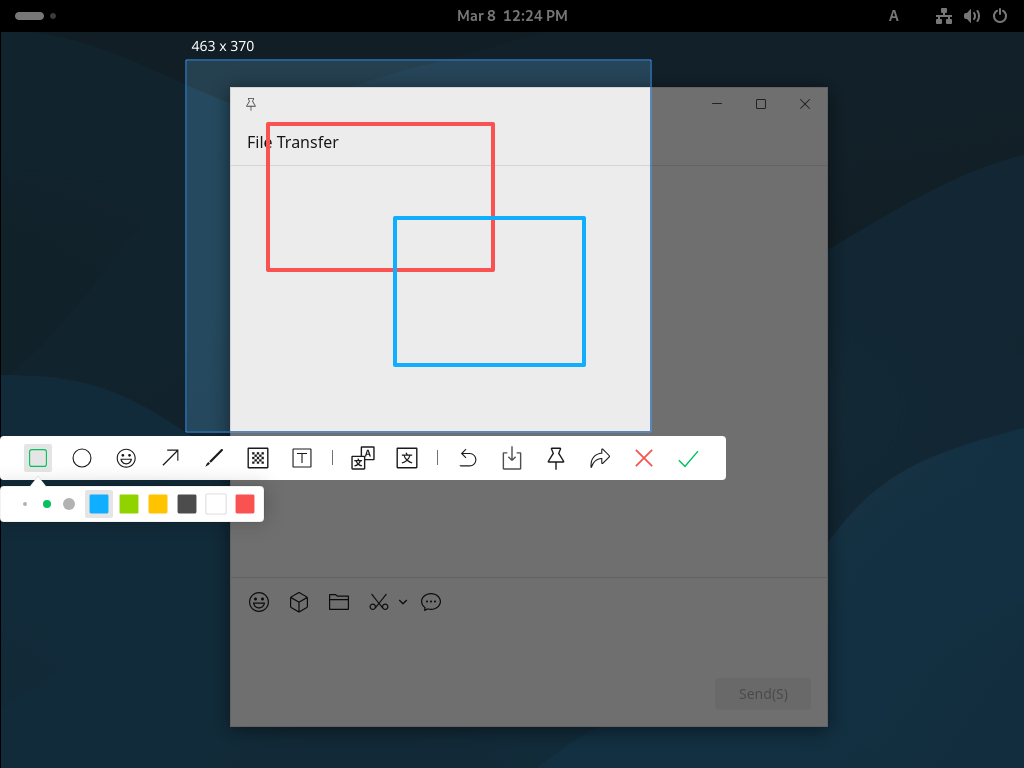Open the power menu in top bar
The image size is (1024, 768).
[1000, 16]
